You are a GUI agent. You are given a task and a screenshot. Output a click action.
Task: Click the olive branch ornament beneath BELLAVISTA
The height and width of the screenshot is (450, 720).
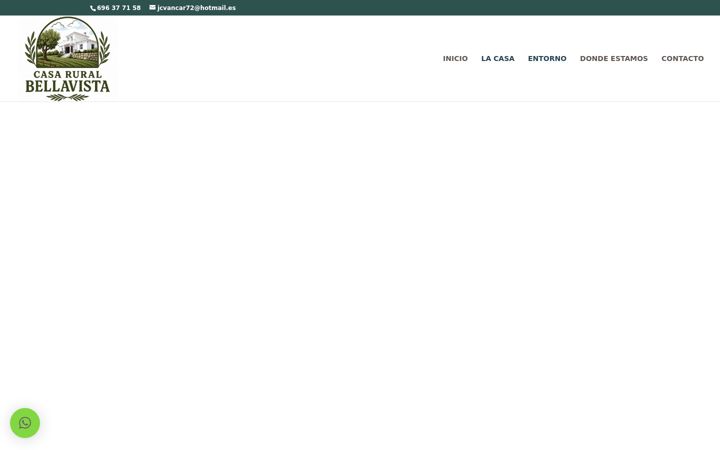click(x=68, y=97)
